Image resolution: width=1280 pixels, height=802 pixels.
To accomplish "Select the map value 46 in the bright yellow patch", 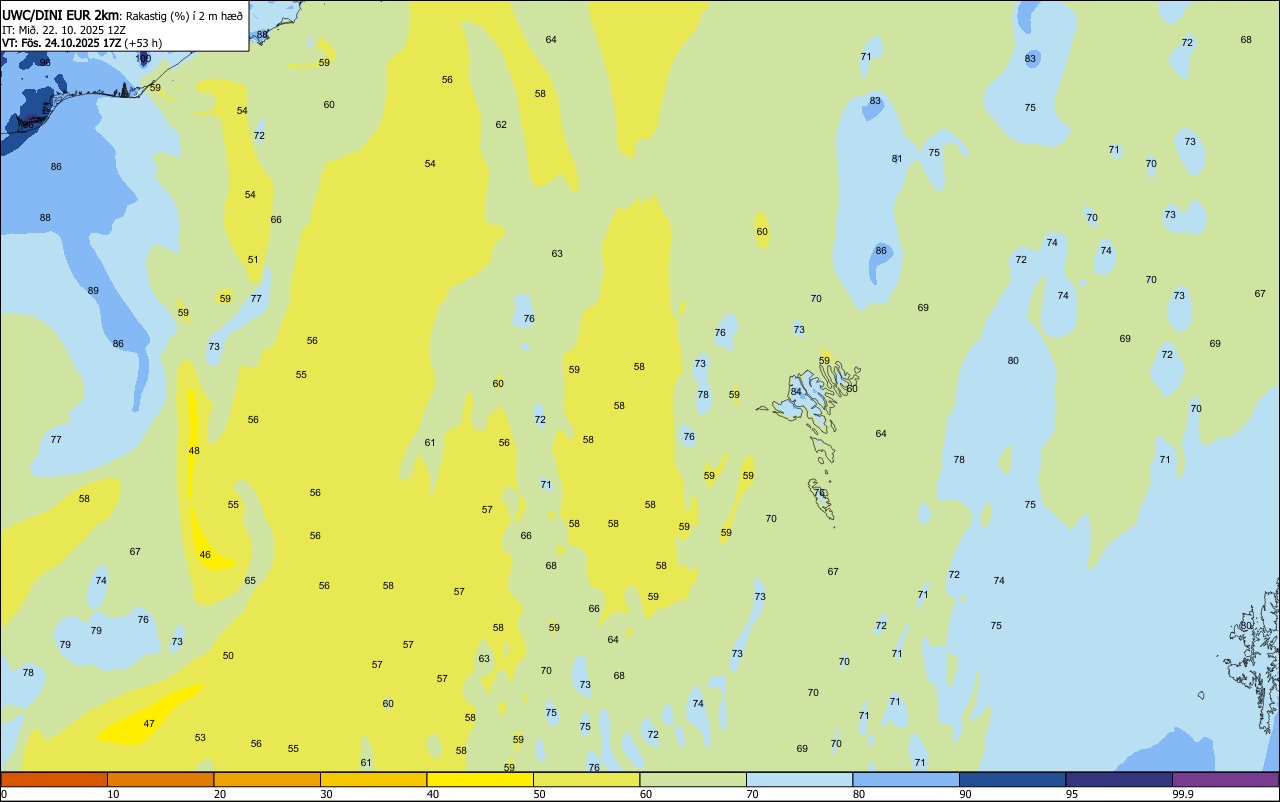I will 205,555.
